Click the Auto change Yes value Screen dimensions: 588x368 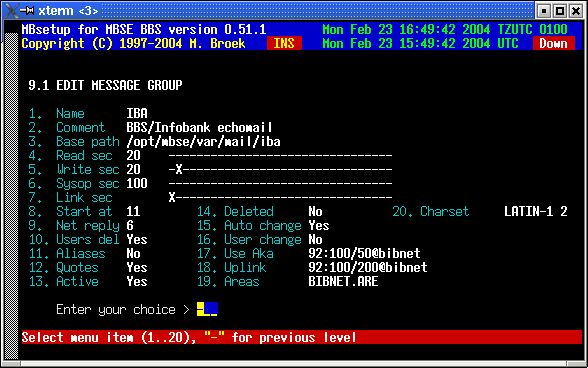point(319,226)
